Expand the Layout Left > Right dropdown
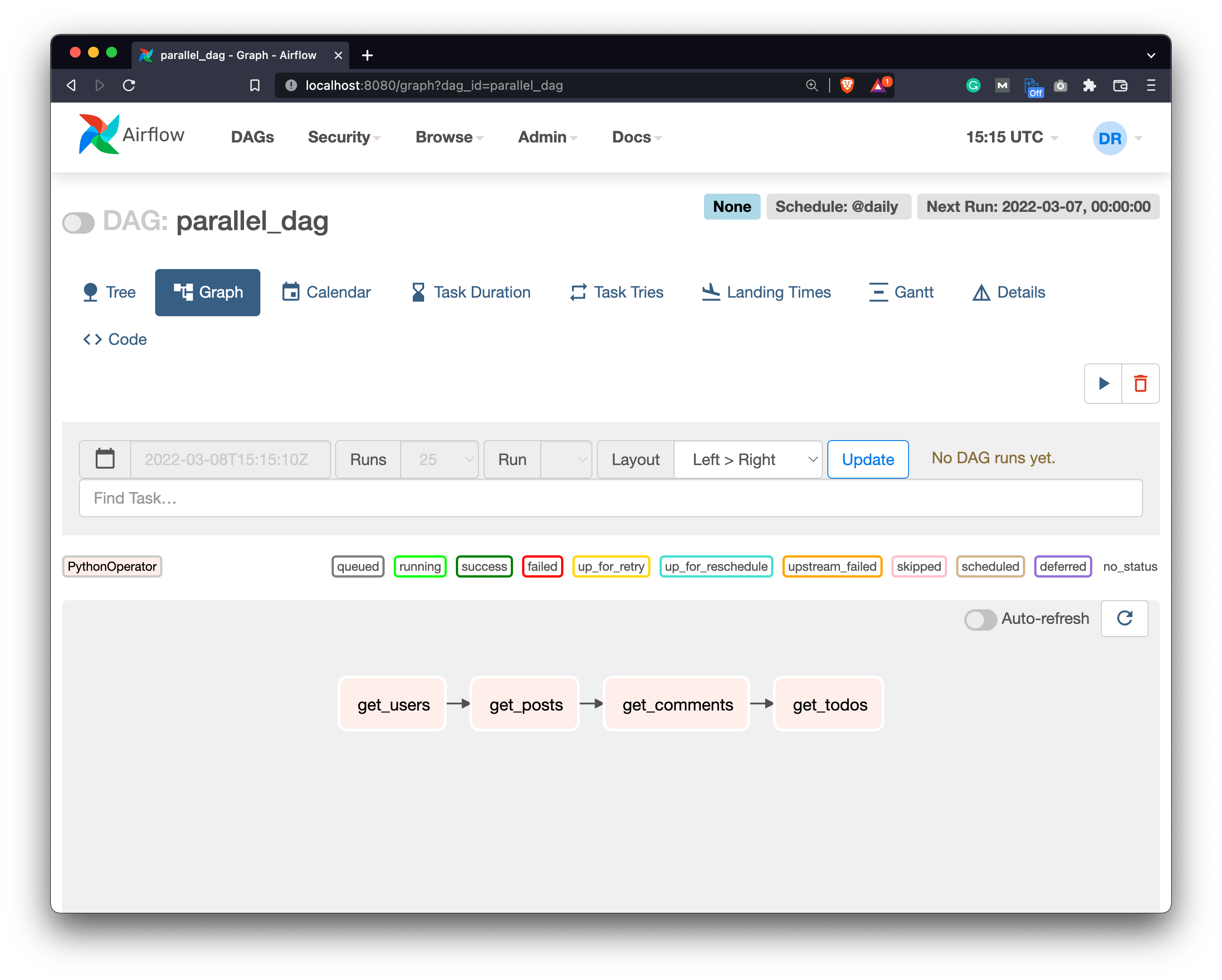Image resolution: width=1222 pixels, height=980 pixels. pyautogui.click(x=748, y=459)
